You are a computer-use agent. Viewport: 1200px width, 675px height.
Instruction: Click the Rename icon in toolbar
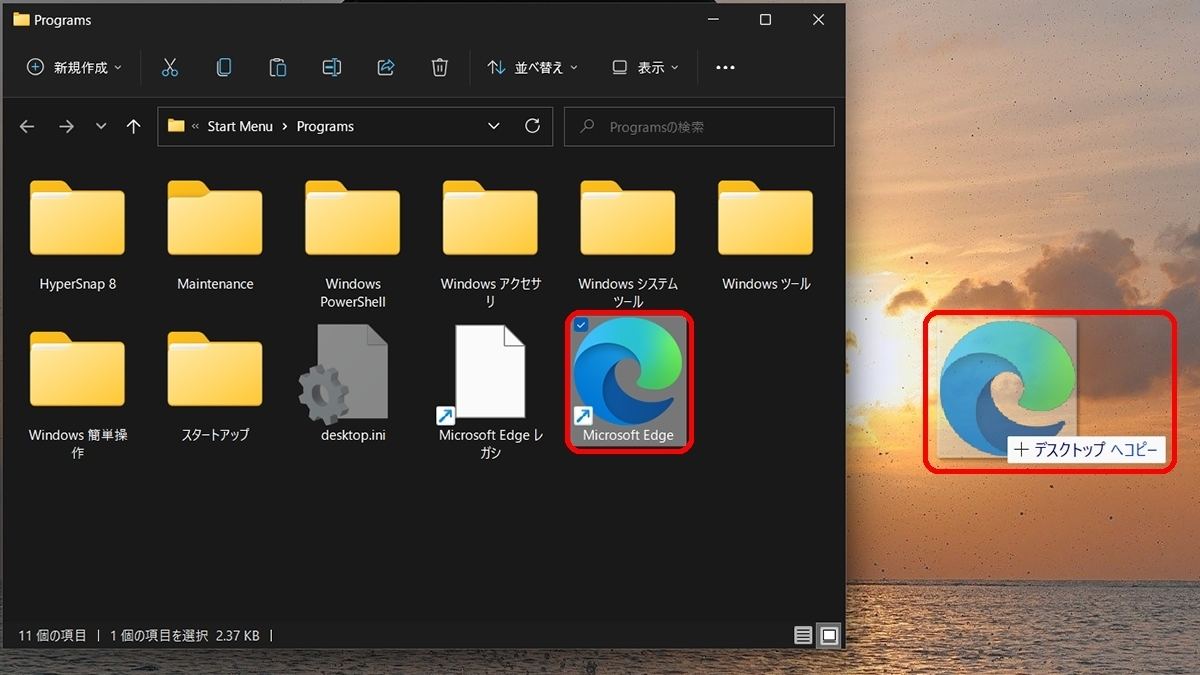click(x=332, y=67)
